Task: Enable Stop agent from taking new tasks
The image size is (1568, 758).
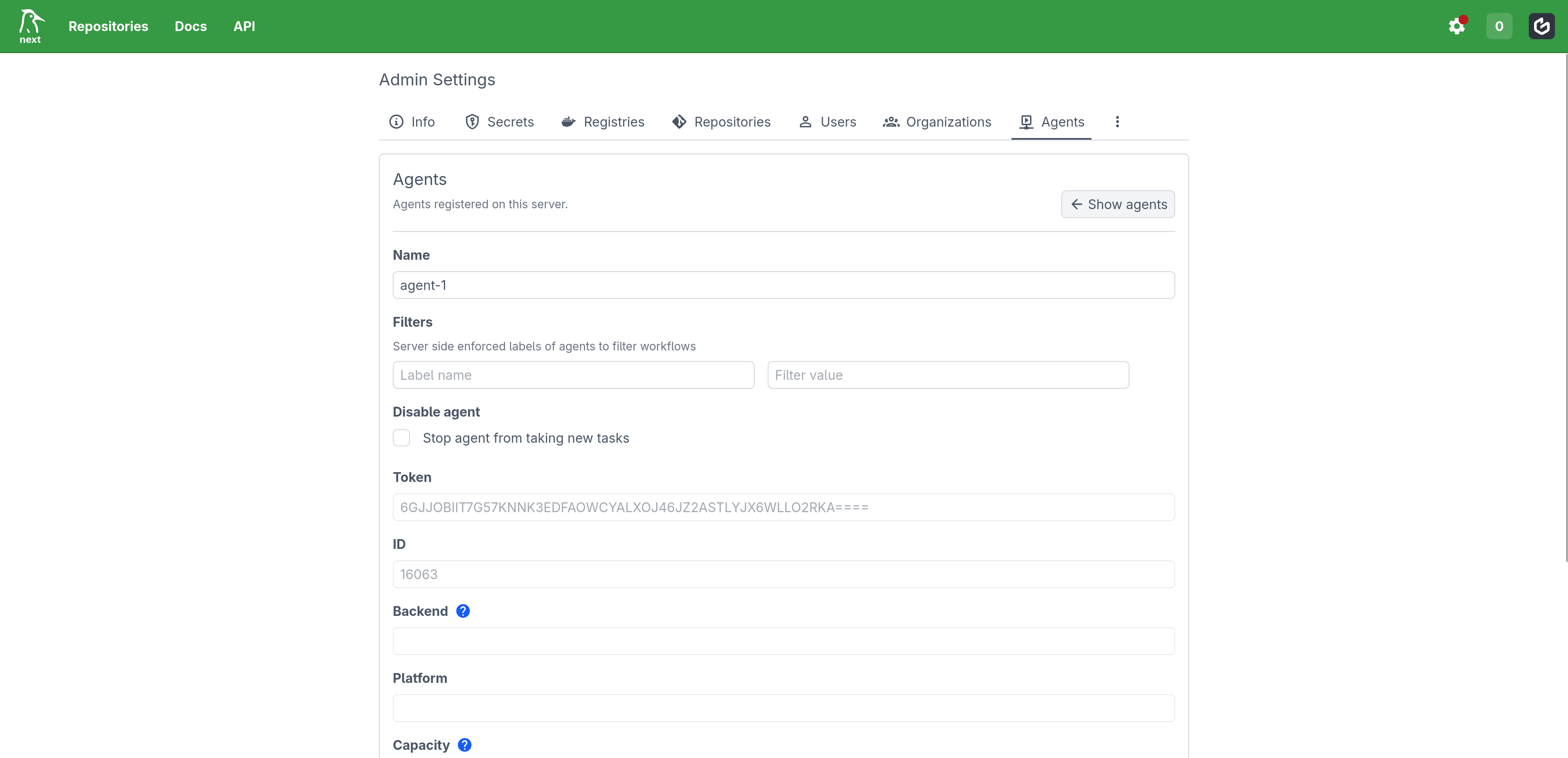Action: [401, 438]
